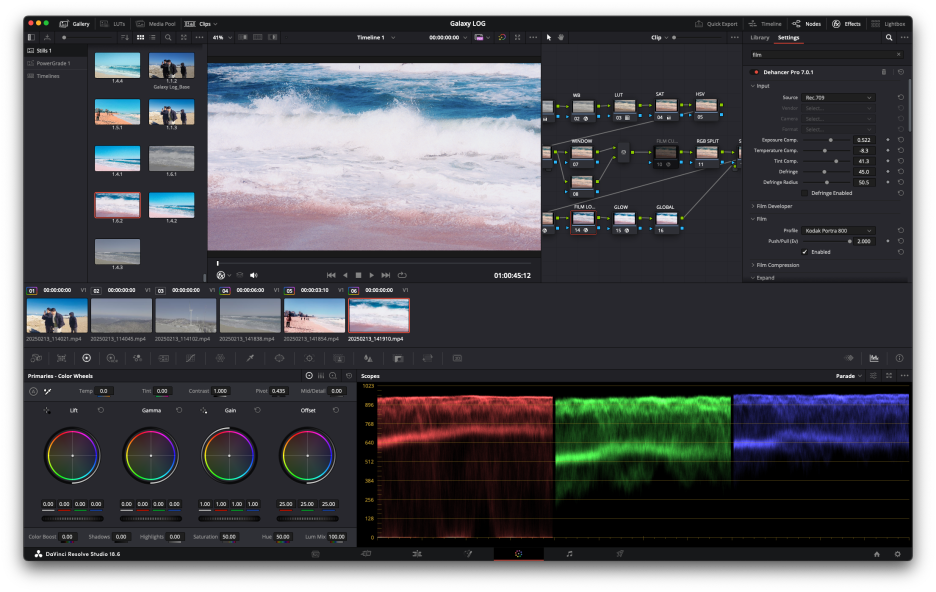Image resolution: width=936 pixels, height=592 pixels.
Task: Open the Camera Raw palette
Action: 36,358
